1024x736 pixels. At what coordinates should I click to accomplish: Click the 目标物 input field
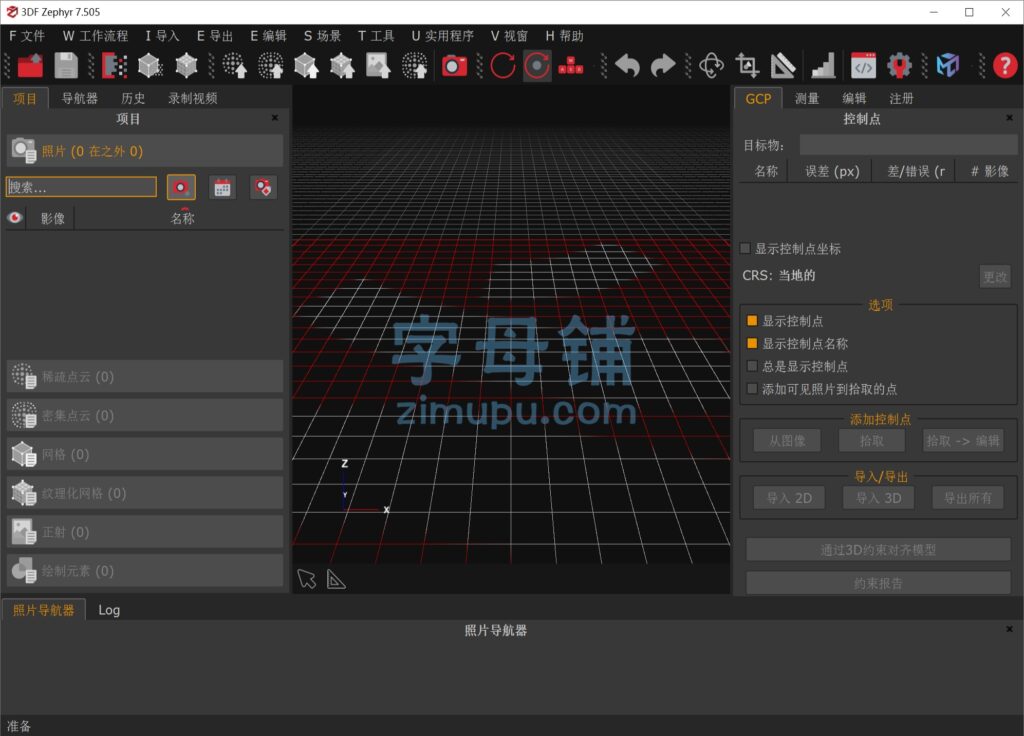click(x=908, y=145)
